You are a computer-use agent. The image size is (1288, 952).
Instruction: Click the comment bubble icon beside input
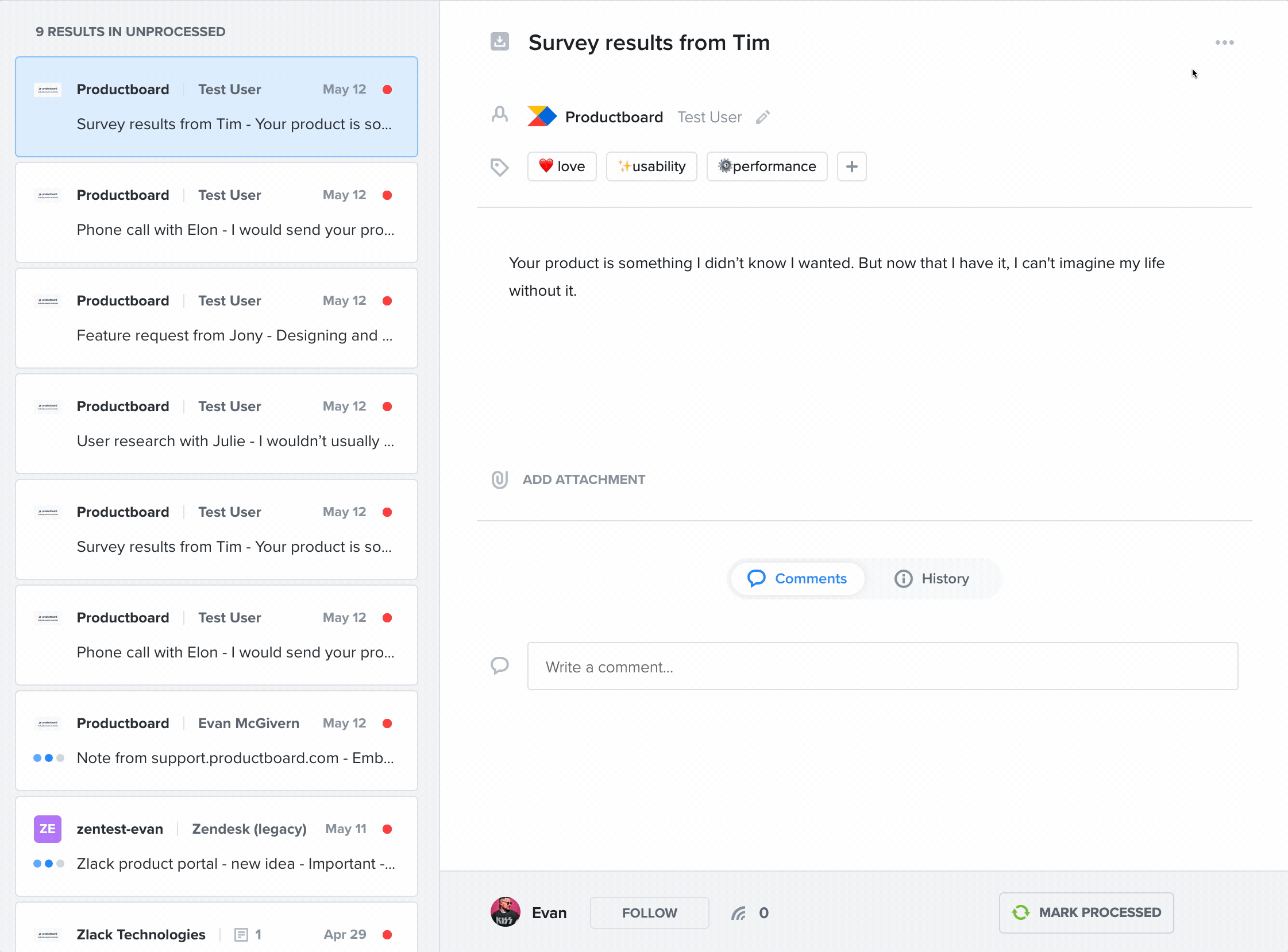[499, 665]
